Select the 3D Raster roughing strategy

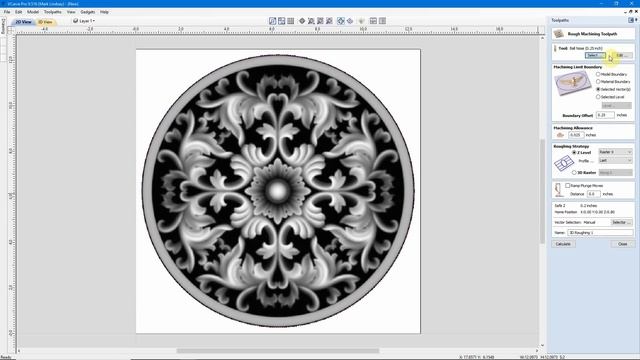574,173
